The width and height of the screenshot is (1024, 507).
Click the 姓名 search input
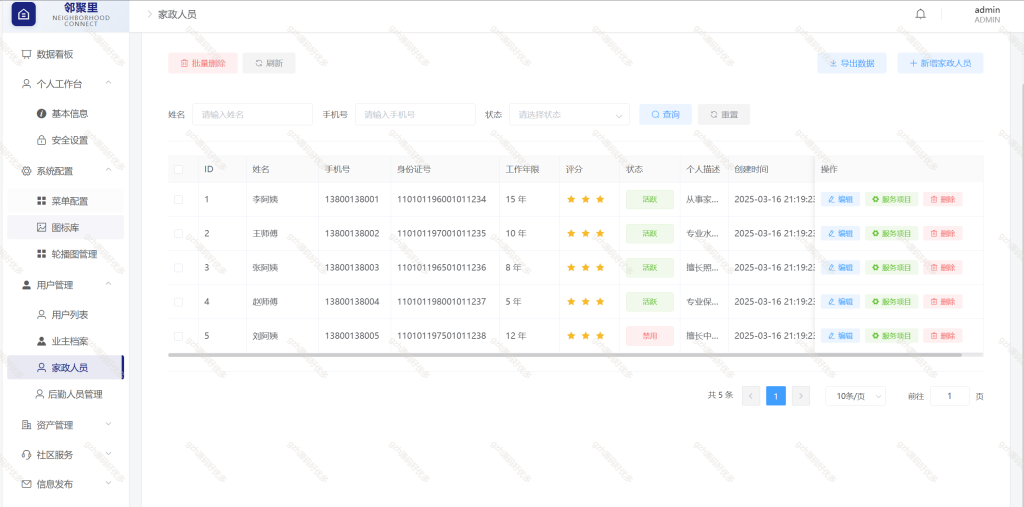(252, 114)
